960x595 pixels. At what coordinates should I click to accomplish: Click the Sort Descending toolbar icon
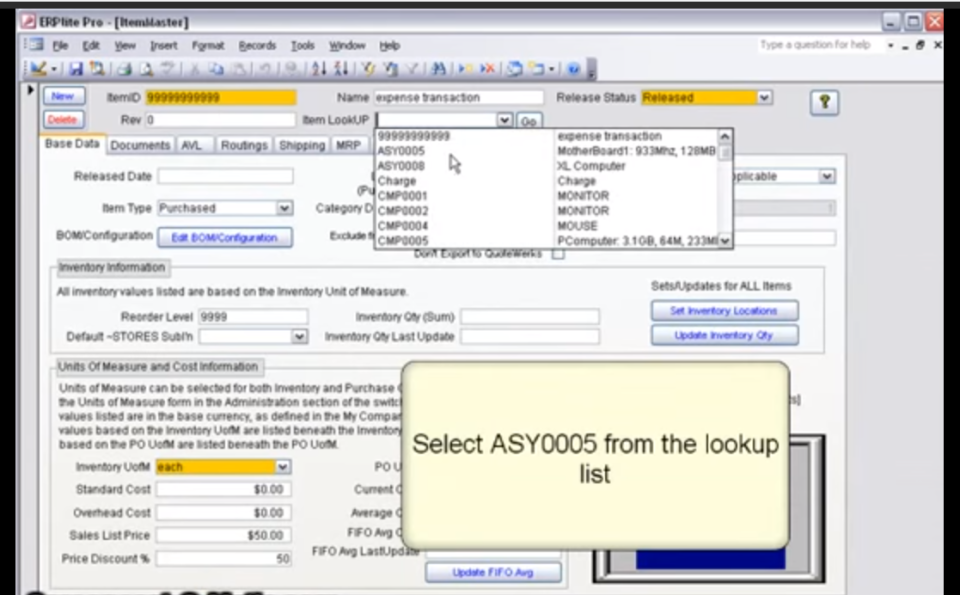click(x=340, y=69)
